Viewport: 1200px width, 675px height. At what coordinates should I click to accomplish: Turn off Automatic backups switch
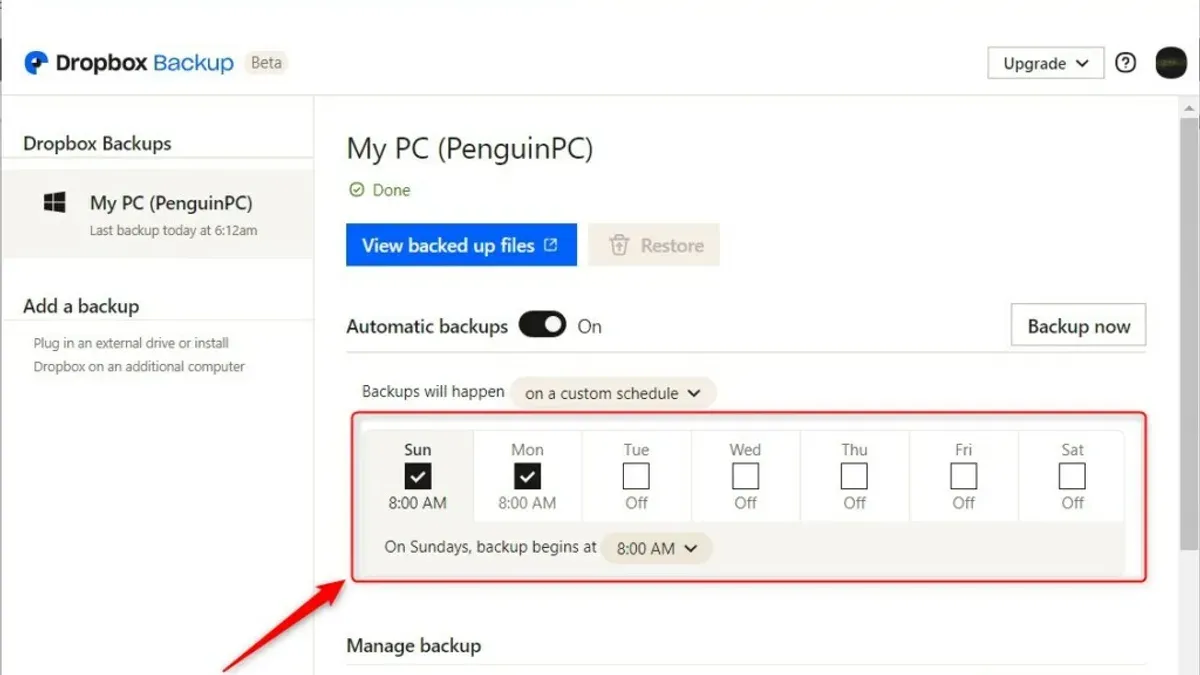click(543, 326)
